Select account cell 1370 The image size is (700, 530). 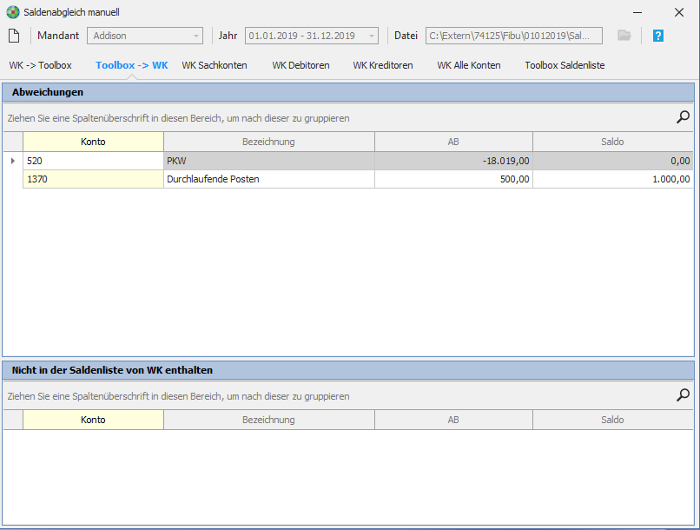click(x=93, y=179)
